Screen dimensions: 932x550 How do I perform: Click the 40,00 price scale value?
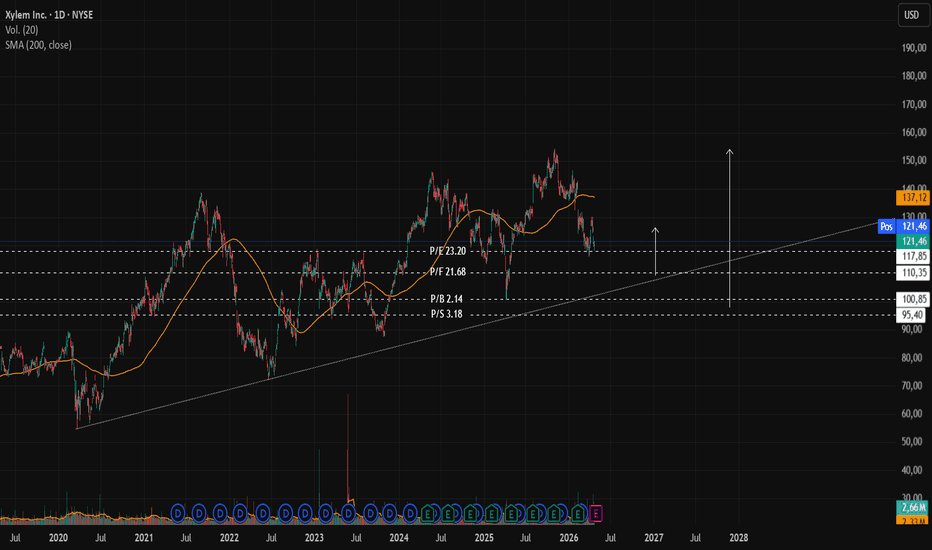(x=914, y=470)
